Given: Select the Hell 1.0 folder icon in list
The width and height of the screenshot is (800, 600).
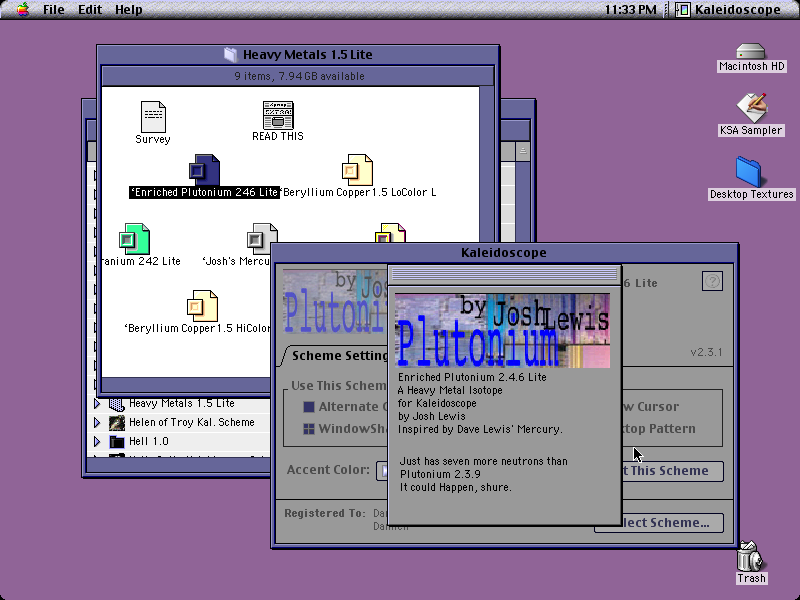Looking at the screenshot, I should (x=117, y=441).
